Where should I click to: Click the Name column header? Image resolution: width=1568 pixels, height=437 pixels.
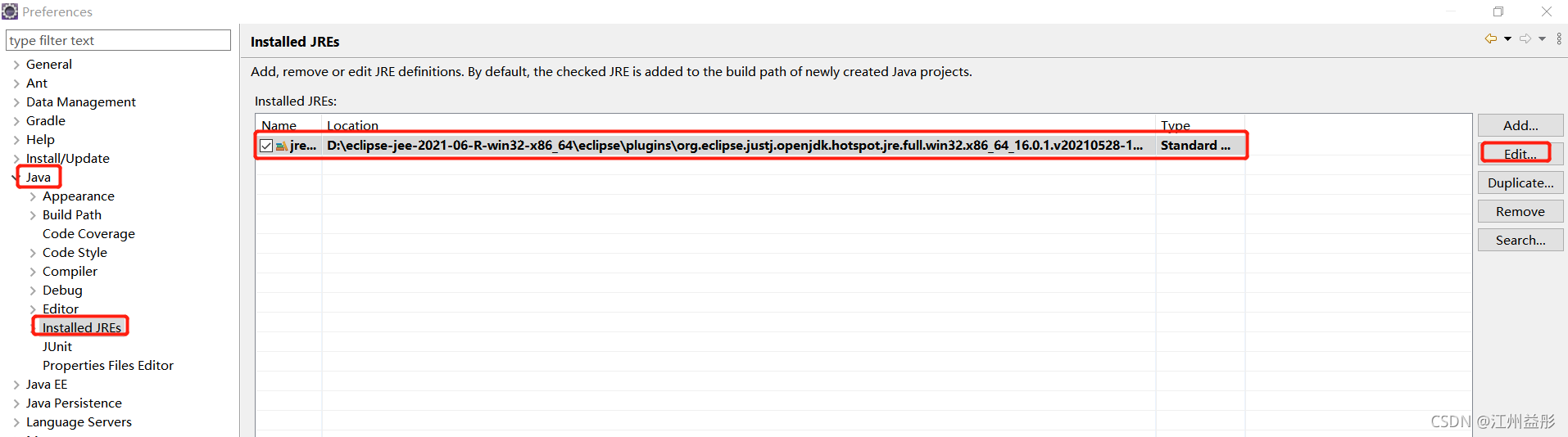(x=288, y=125)
